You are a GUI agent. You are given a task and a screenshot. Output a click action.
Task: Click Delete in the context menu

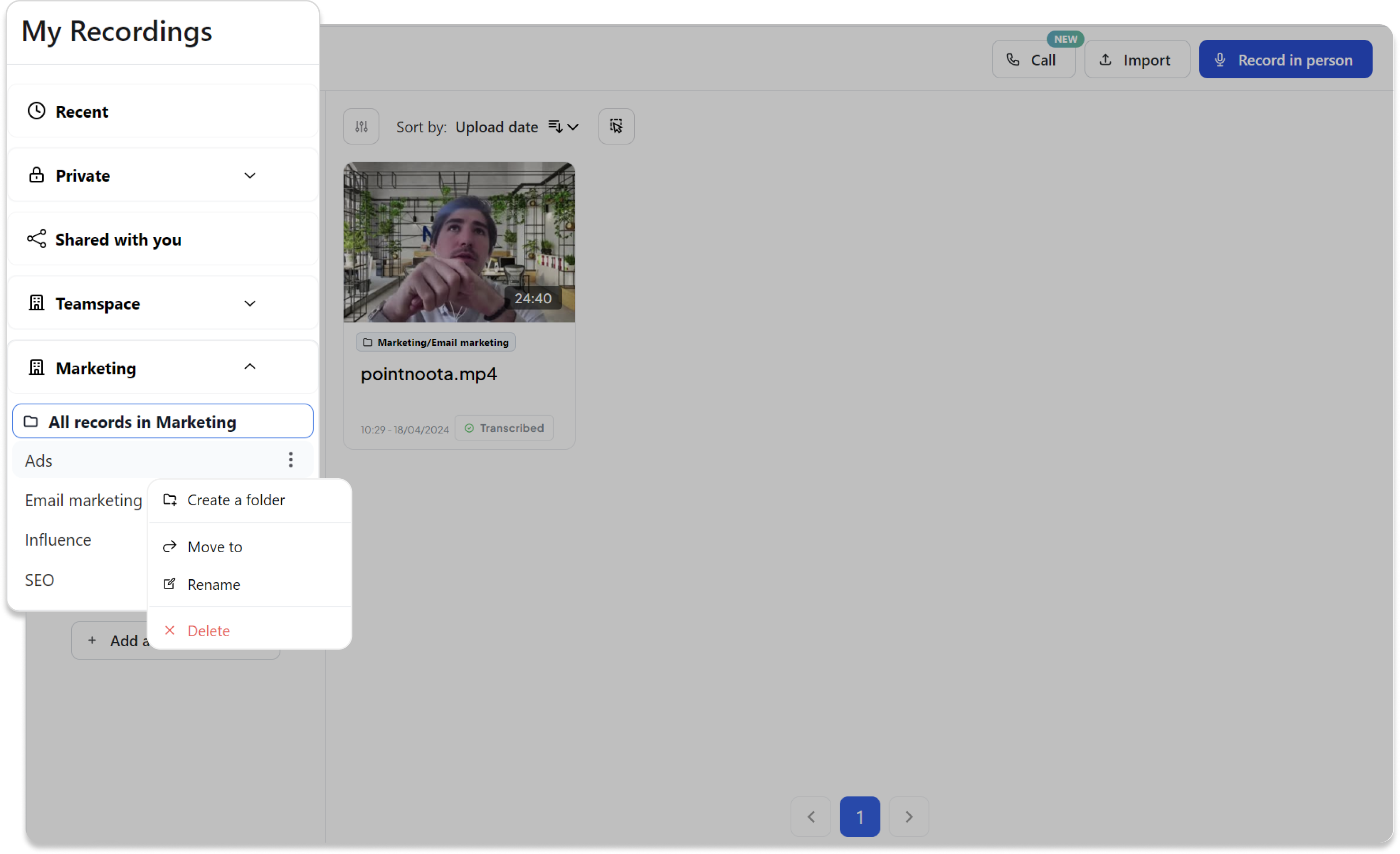(208, 631)
